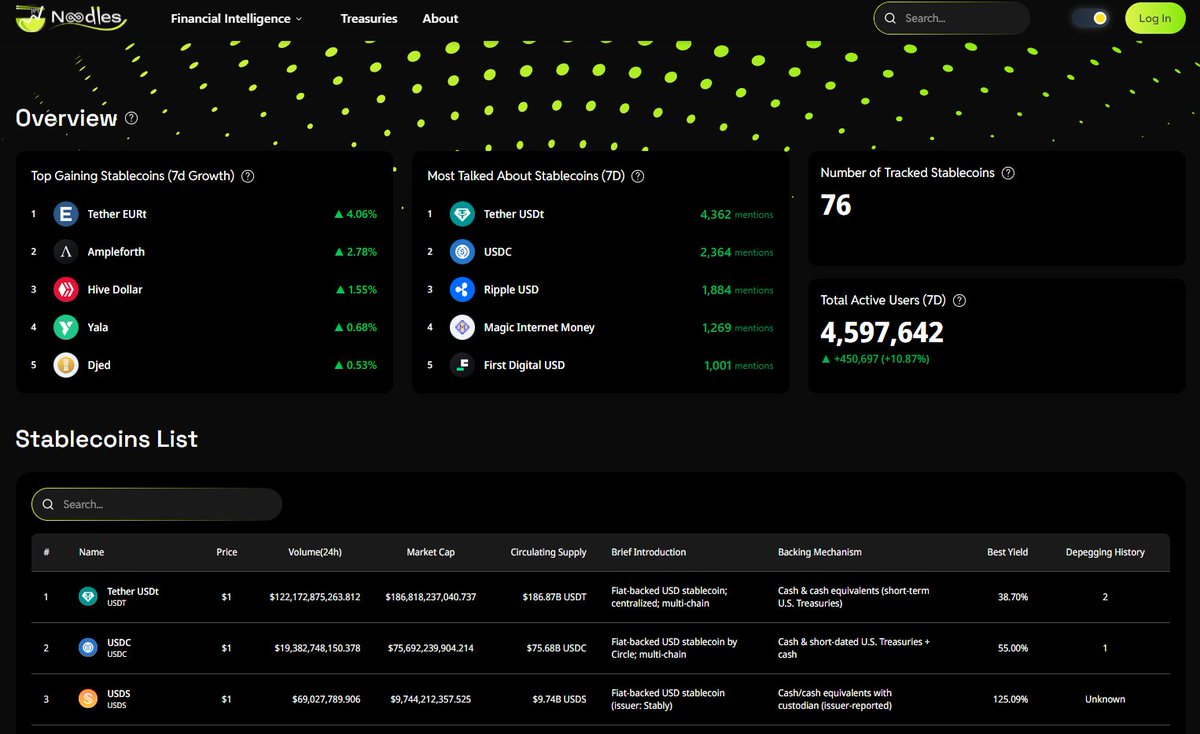Open Tether USDt row name in table
This screenshot has height=734, width=1200.
point(133,592)
